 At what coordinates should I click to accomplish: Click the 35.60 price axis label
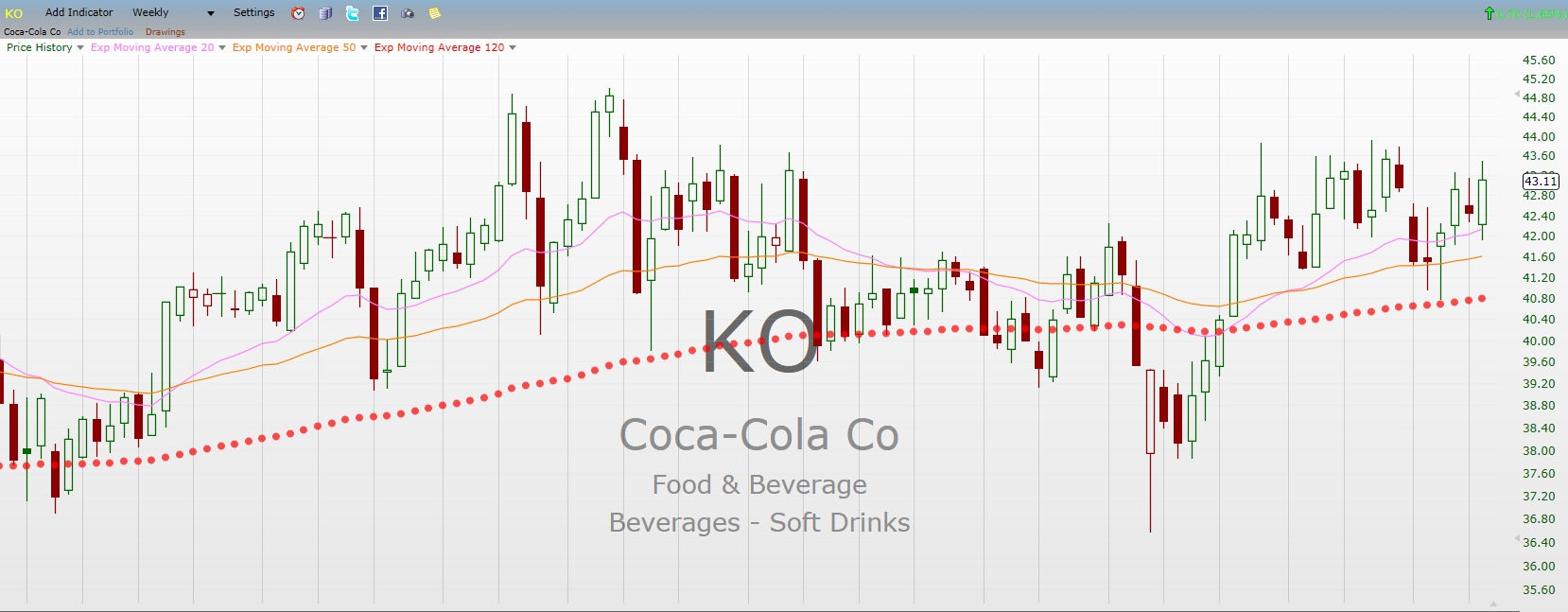tap(1539, 589)
